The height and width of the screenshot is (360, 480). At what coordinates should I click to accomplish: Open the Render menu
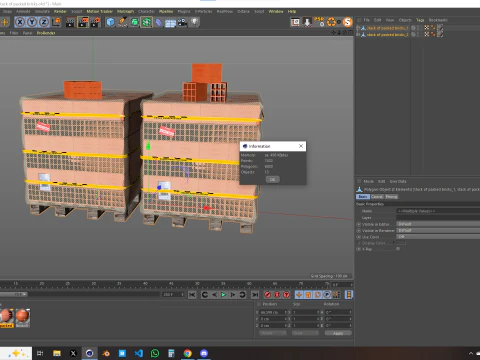click(x=60, y=11)
